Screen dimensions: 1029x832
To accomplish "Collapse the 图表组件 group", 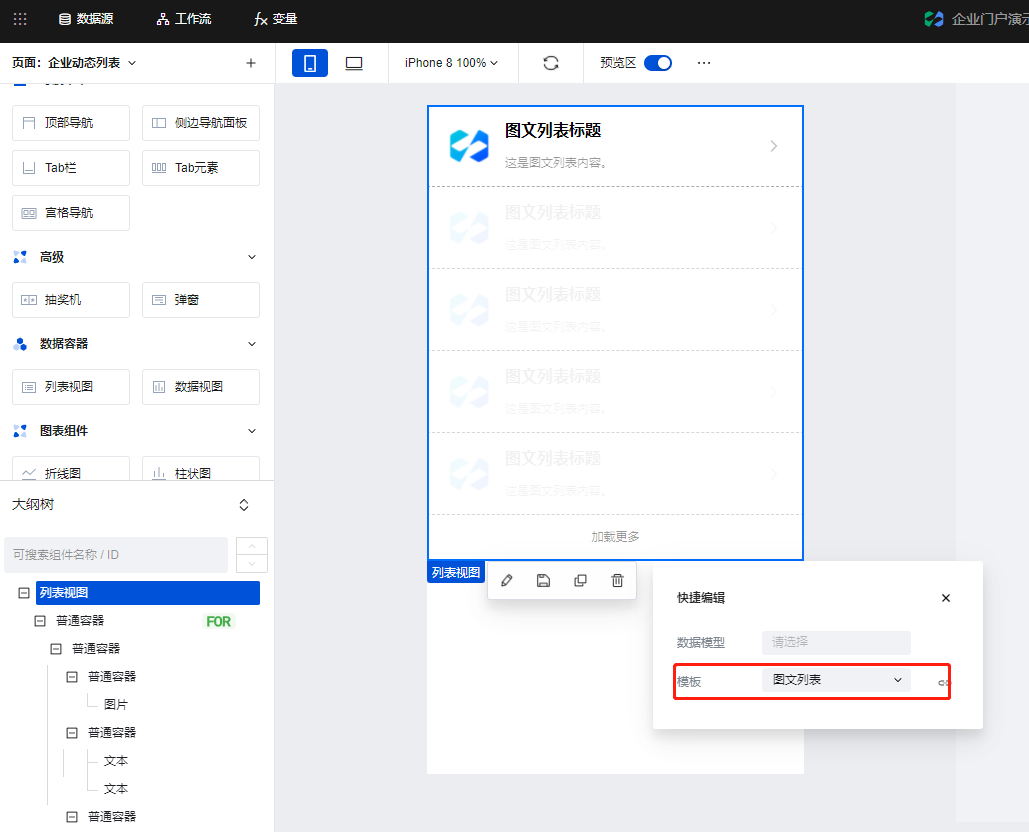I will 252,431.
